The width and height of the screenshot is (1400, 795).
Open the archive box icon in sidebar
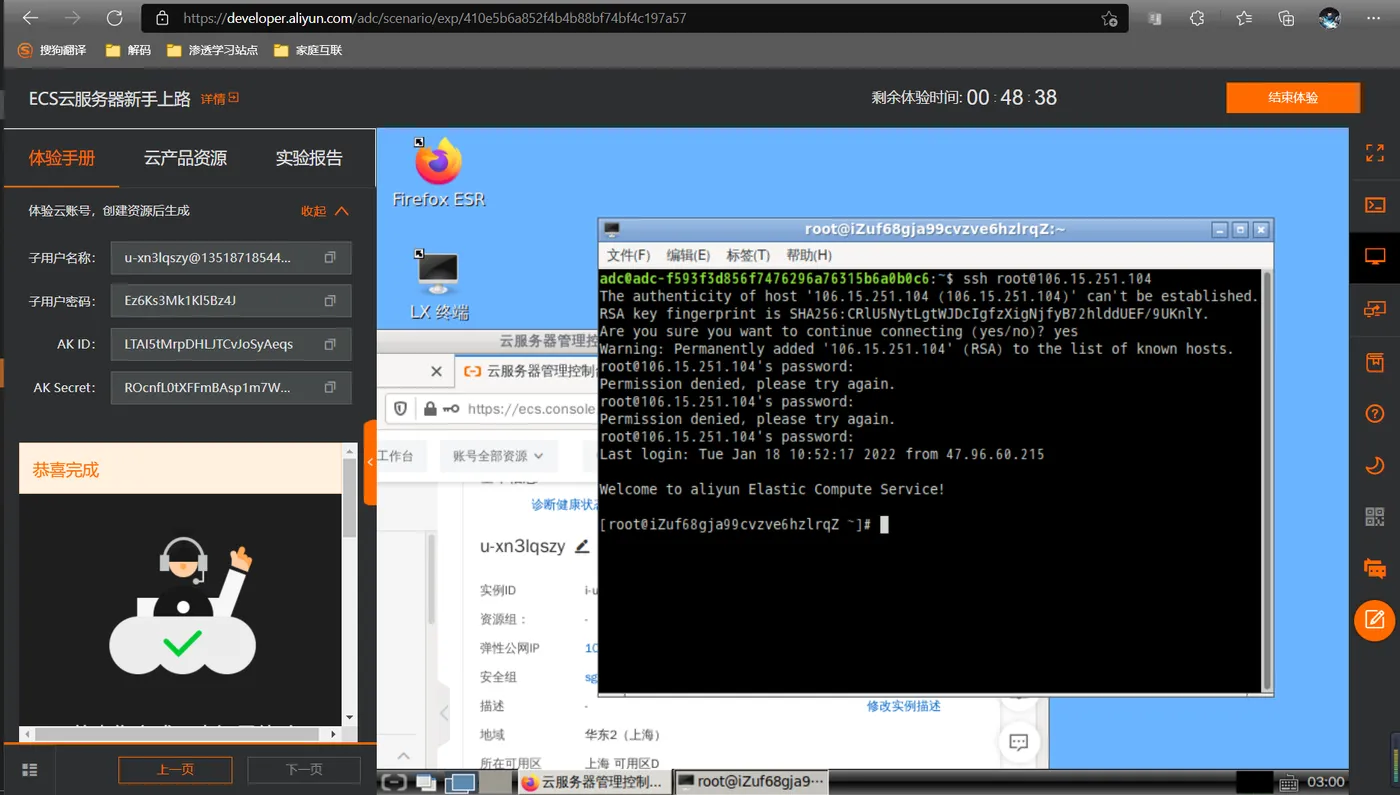(1375, 361)
